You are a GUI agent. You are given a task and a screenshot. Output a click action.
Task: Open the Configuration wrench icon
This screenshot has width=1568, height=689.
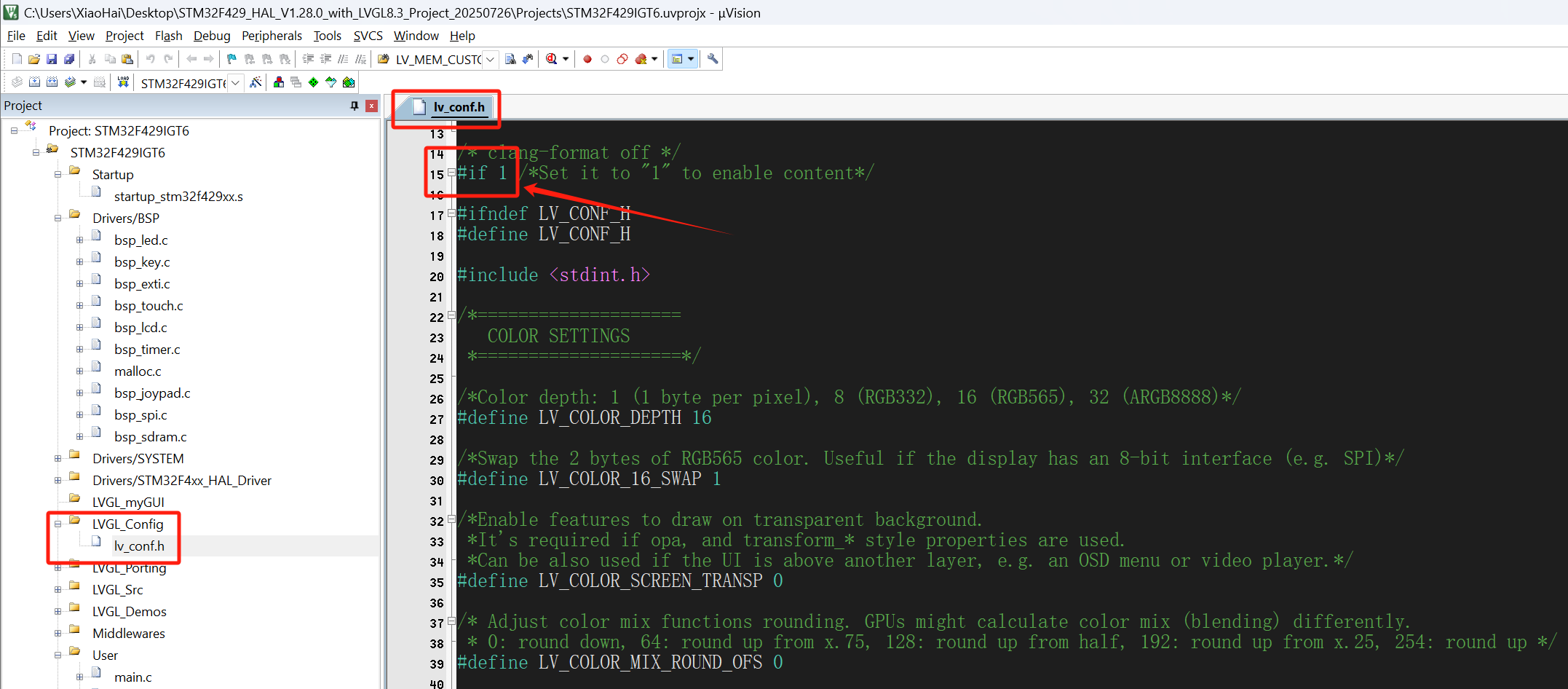tap(713, 59)
